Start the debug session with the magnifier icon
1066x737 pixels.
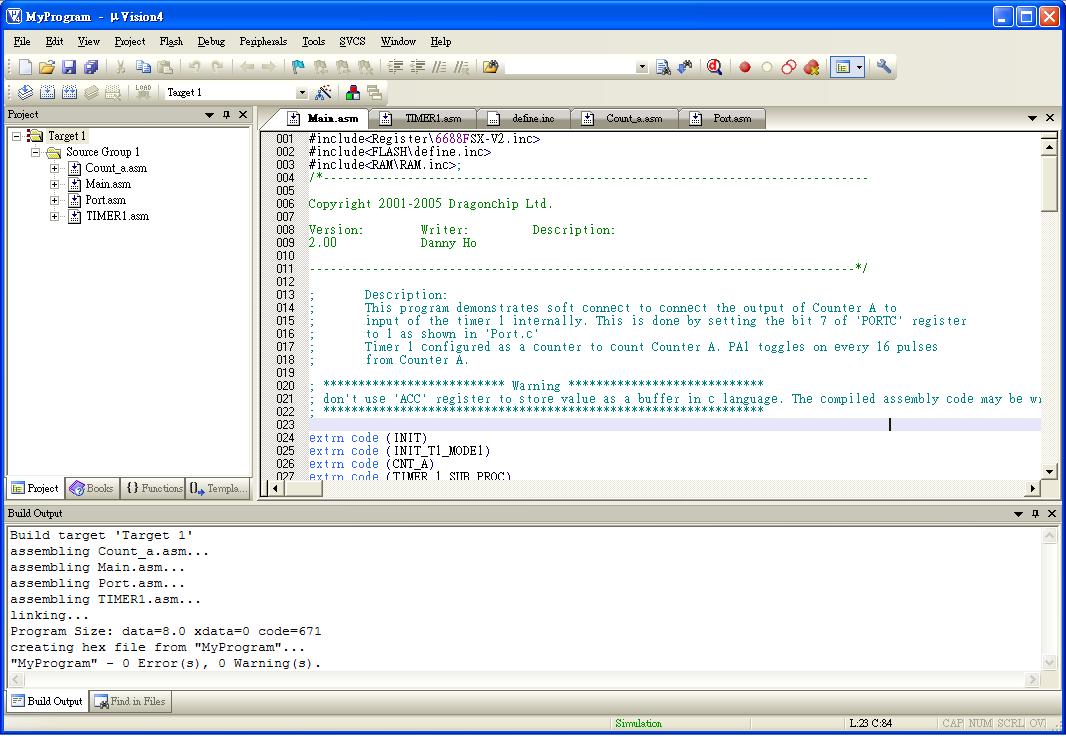(x=714, y=67)
